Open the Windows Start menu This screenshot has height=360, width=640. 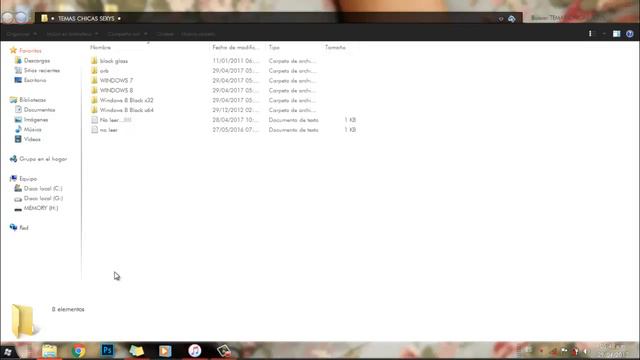(8, 351)
